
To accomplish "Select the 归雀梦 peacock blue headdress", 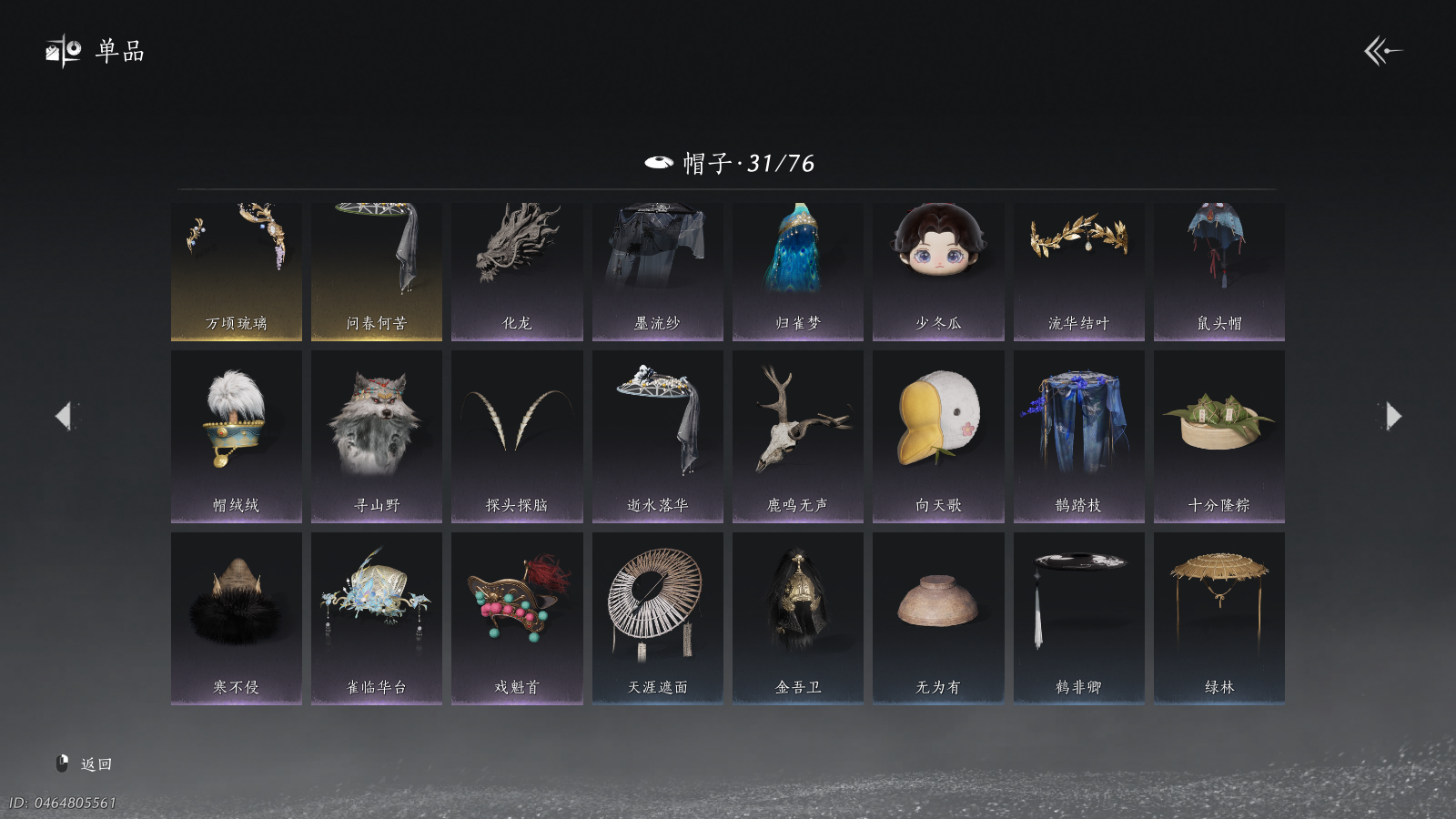I will coord(798,271).
